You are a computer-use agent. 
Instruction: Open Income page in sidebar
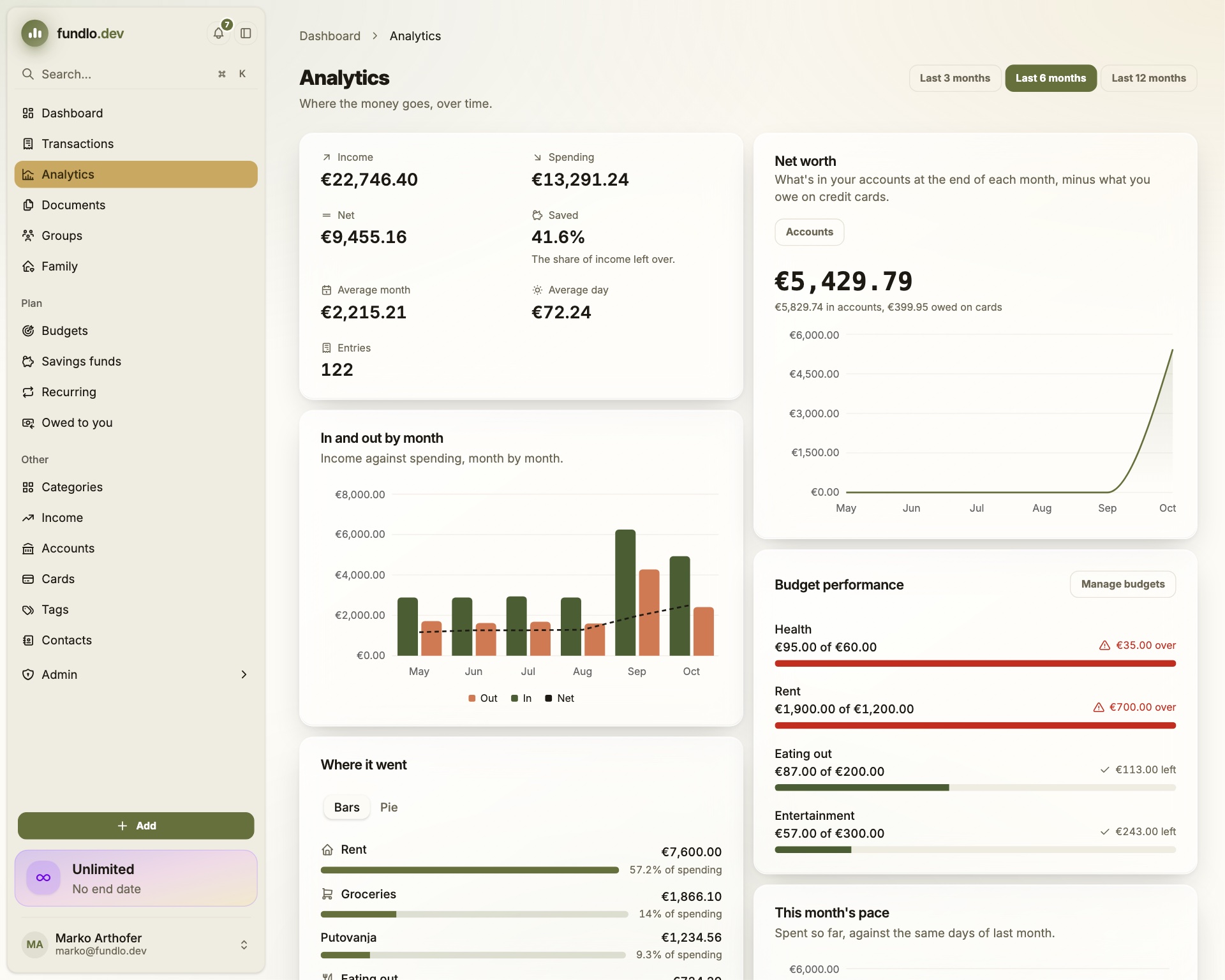coord(136,517)
